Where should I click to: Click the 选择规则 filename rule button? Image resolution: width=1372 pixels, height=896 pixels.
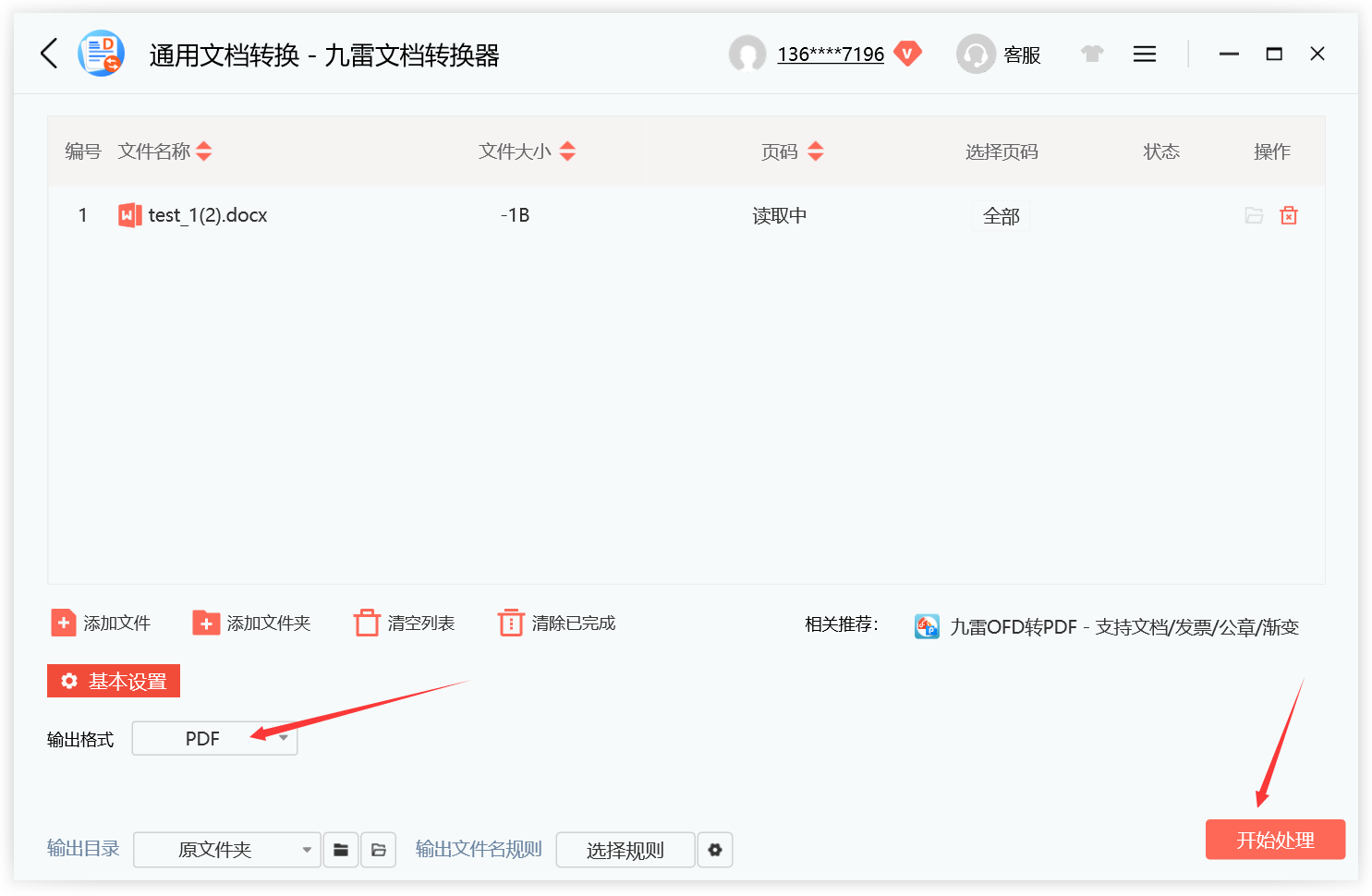[625, 850]
